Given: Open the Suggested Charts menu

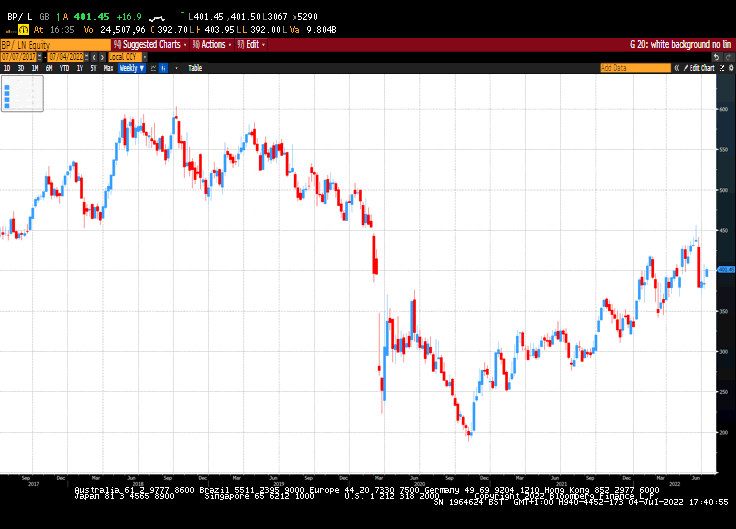Looking at the screenshot, I should click(x=150, y=45).
